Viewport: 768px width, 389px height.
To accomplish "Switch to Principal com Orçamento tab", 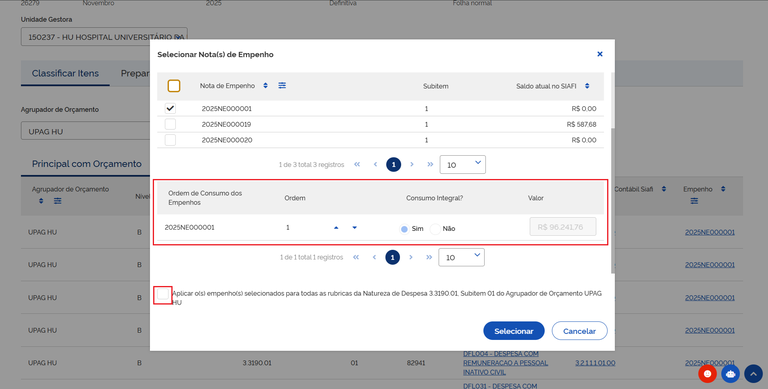I will (87, 164).
